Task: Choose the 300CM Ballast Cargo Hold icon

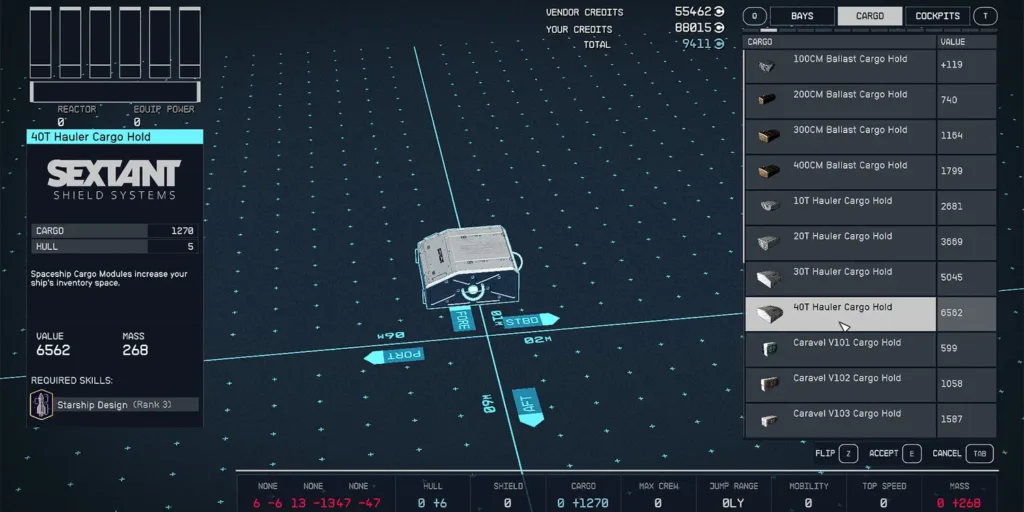Action: [767, 137]
